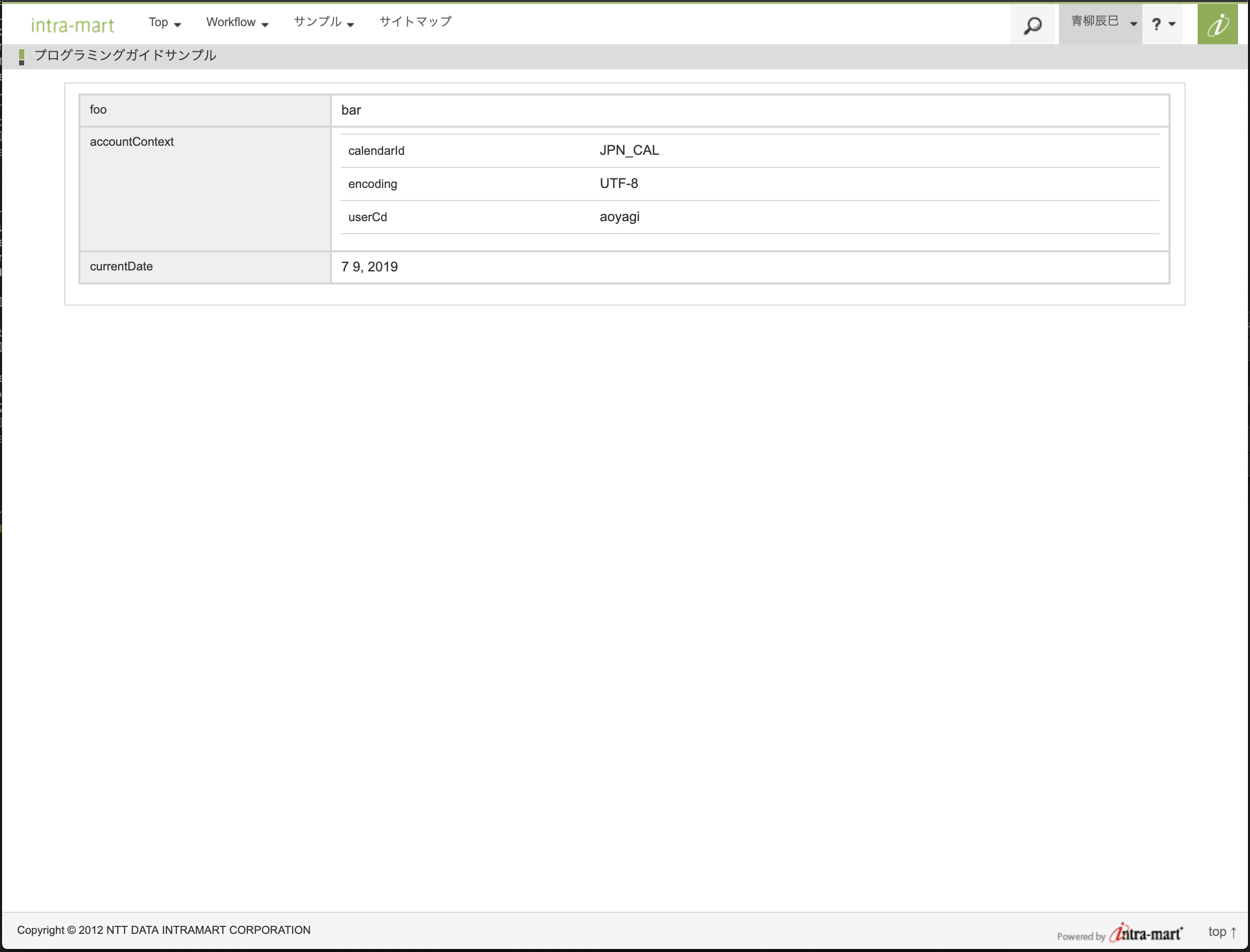Click the "bar" value cell
Viewport: 1250px width, 952px height.
click(351, 111)
